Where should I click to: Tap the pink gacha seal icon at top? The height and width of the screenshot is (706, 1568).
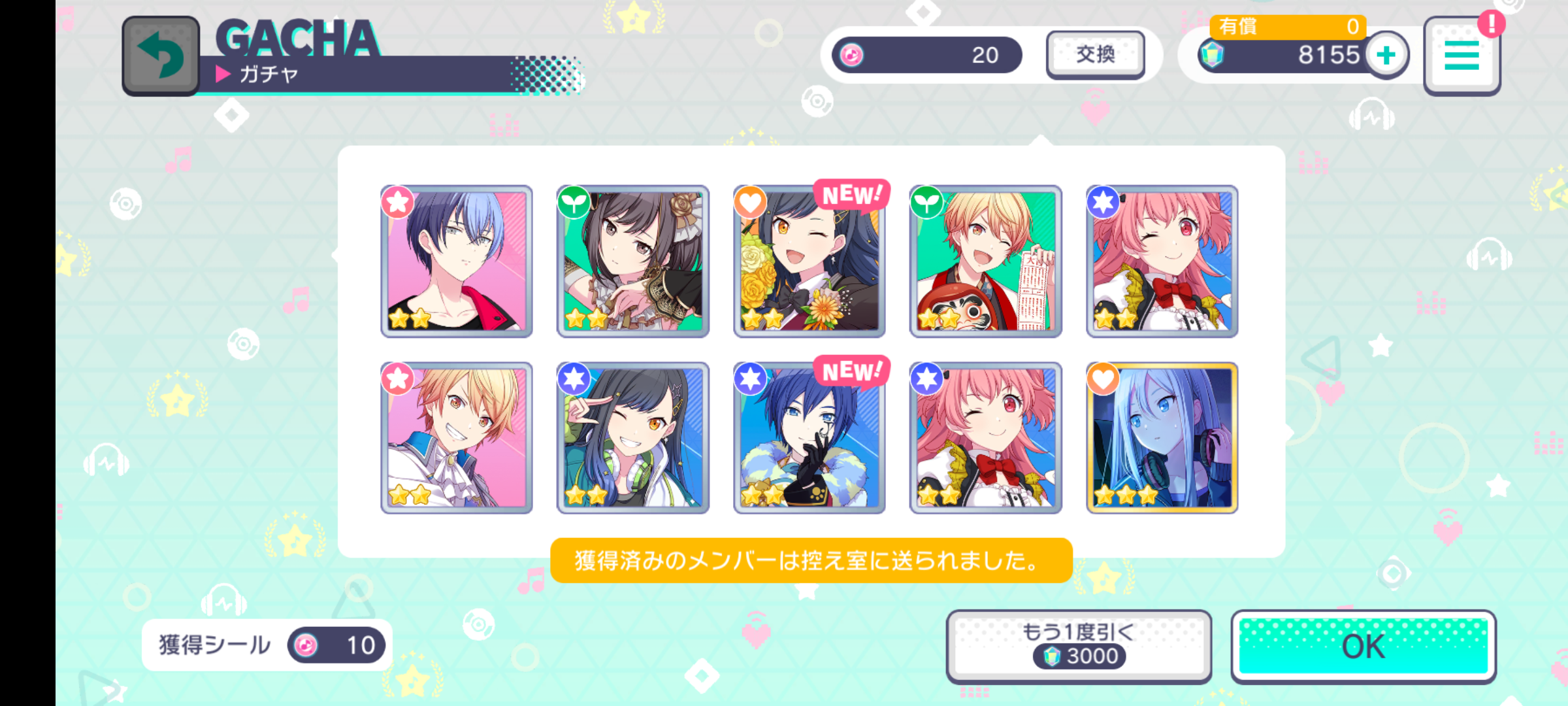(851, 55)
